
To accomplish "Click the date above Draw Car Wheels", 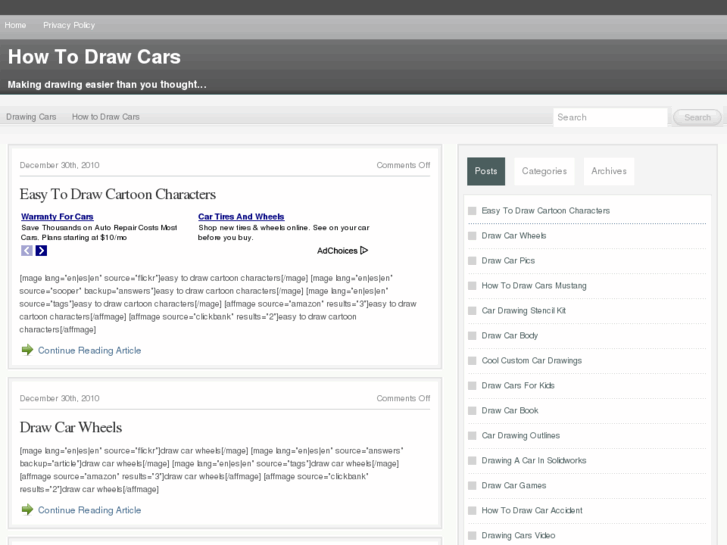I will pyautogui.click(x=59, y=398).
